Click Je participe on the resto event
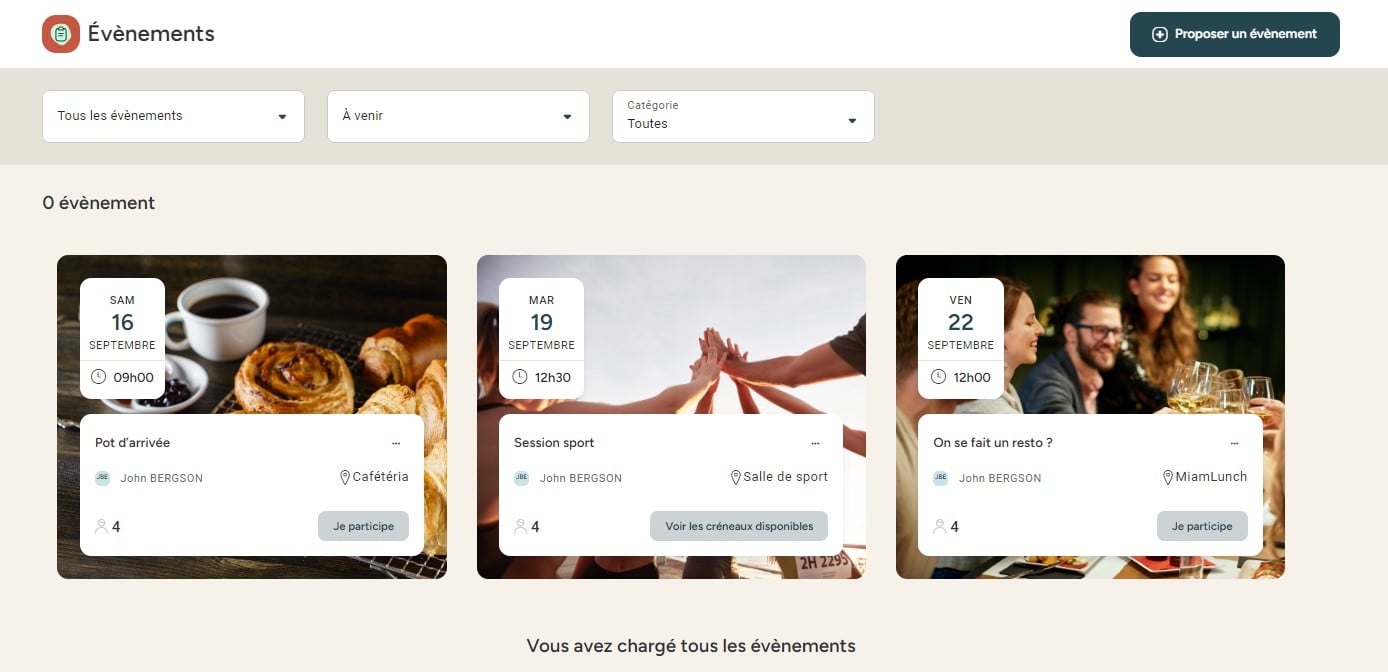Image resolution: width=1388 pixels, height=672 pixels. 1202,526
